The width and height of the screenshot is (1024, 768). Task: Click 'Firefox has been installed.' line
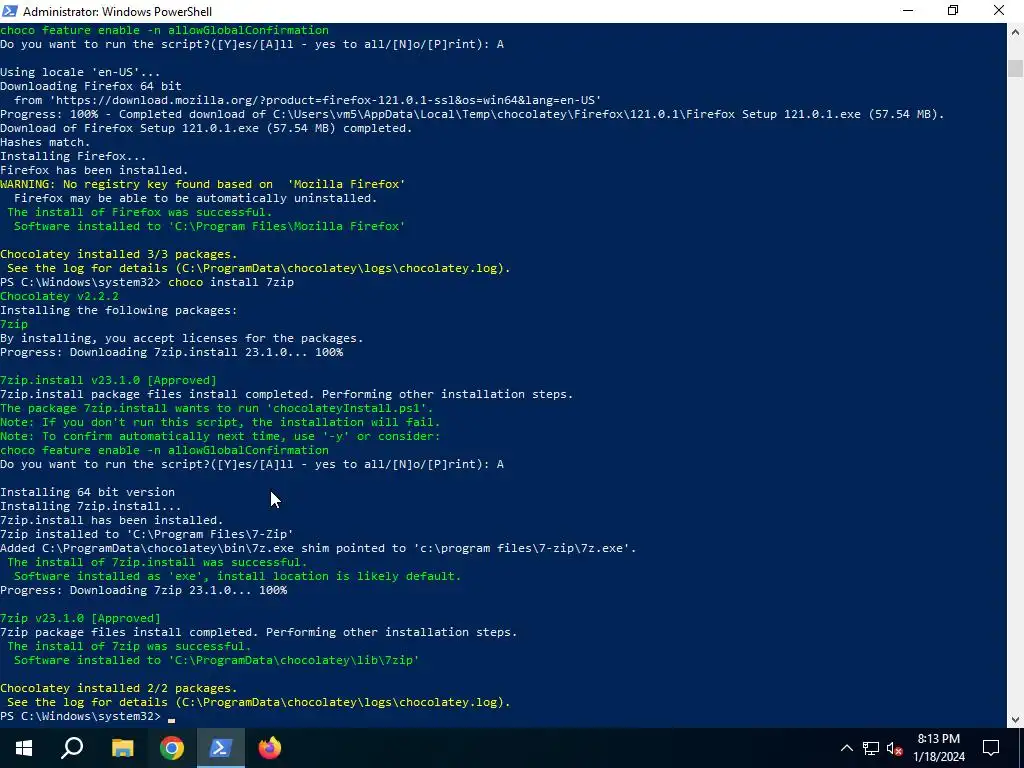coord(95,170)
